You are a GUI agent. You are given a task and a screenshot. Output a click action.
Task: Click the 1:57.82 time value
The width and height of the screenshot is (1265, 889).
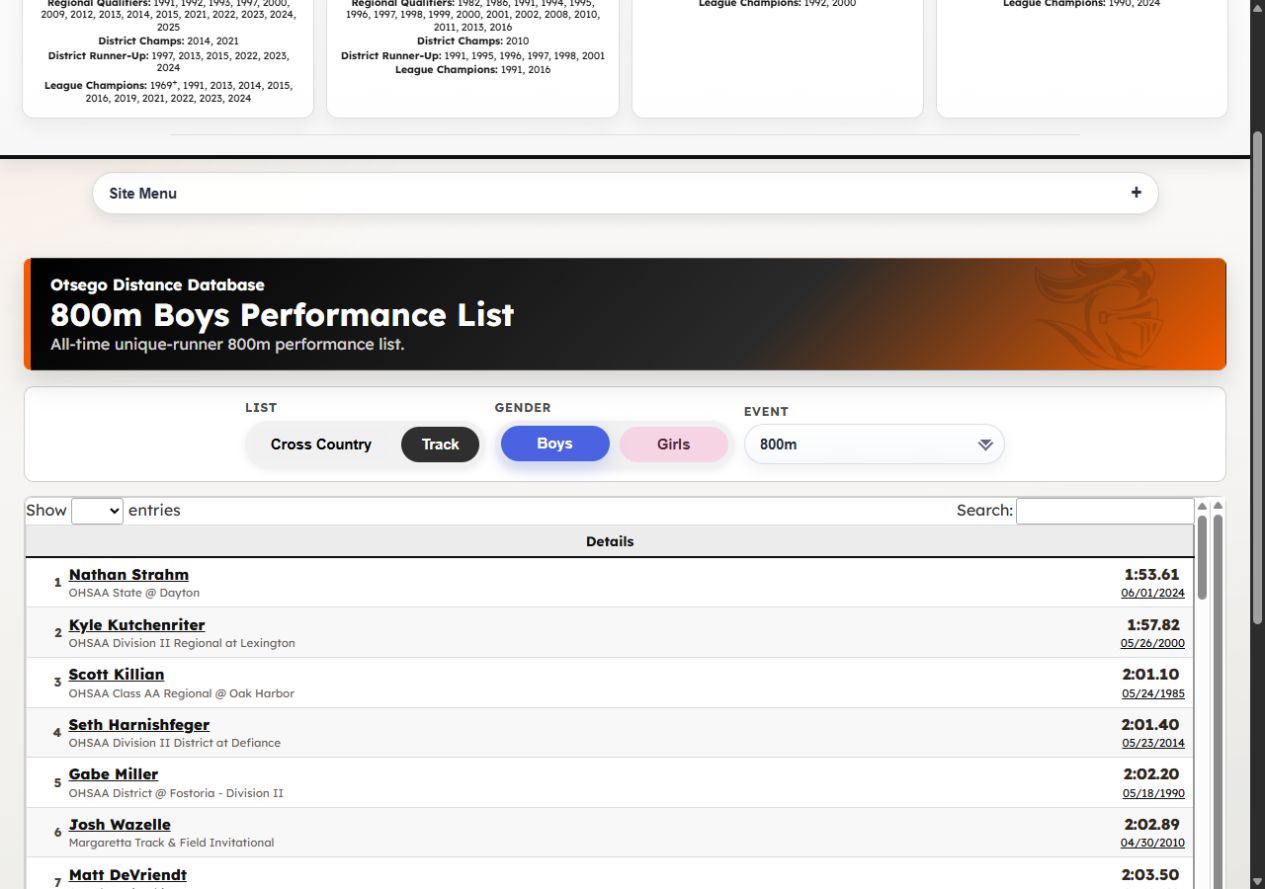(x=1153, y=625)
